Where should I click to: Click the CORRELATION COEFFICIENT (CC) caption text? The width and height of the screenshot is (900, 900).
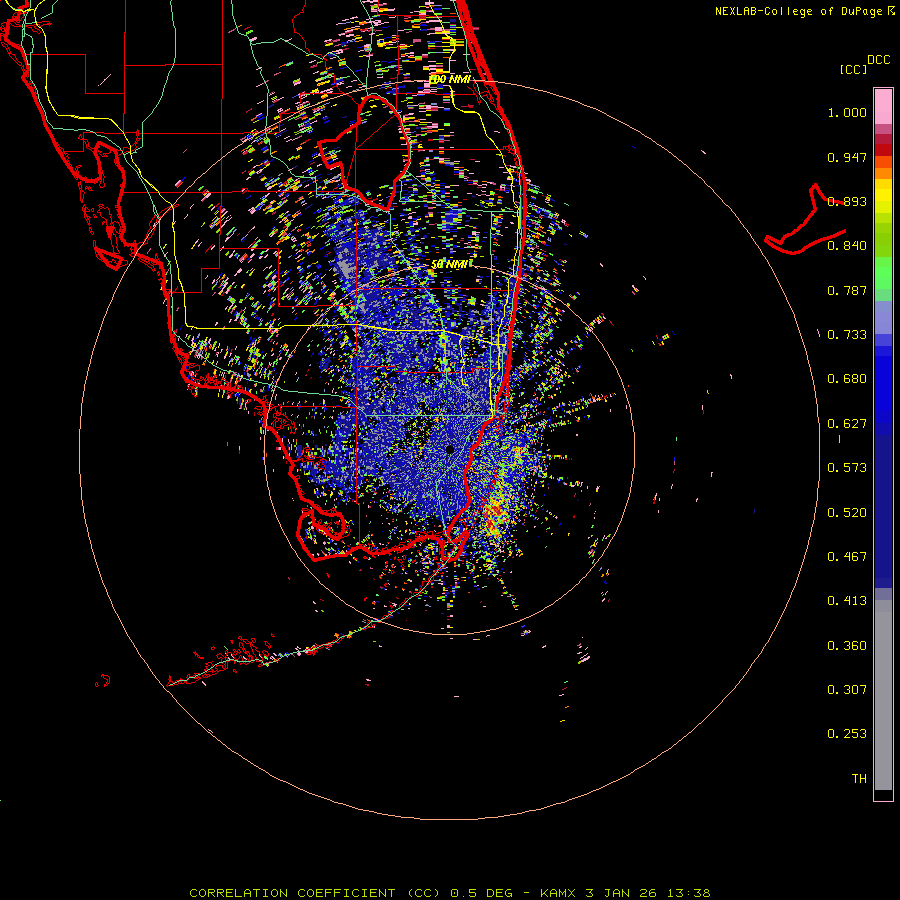tap(315, 893)
